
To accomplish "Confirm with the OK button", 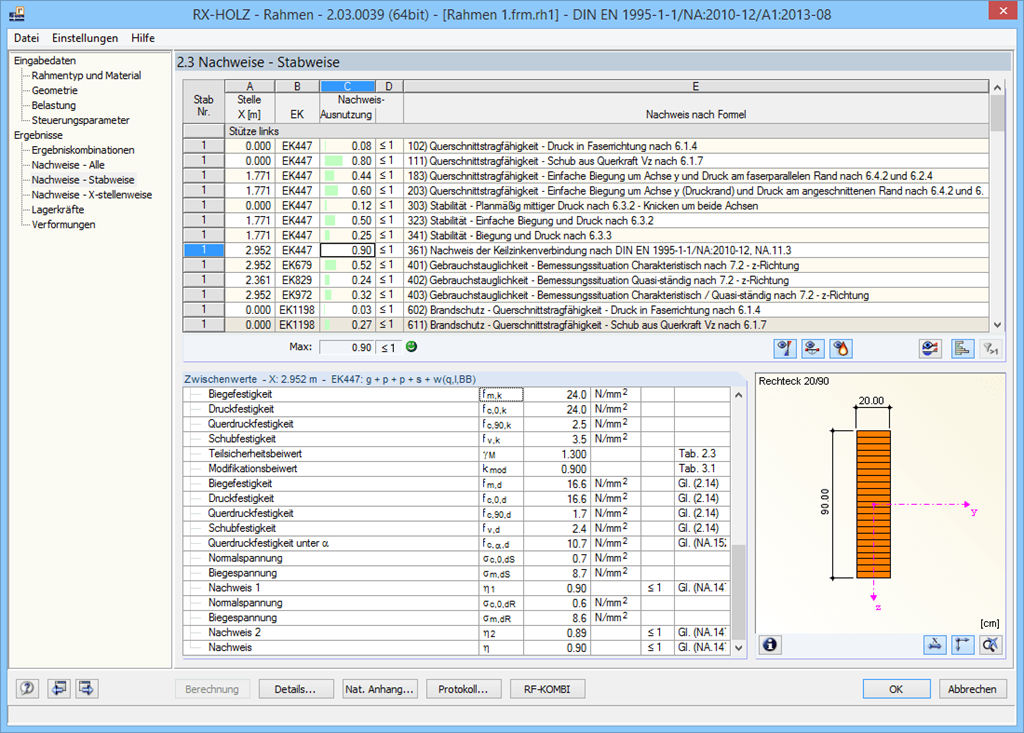I will (x=896, y=689).
